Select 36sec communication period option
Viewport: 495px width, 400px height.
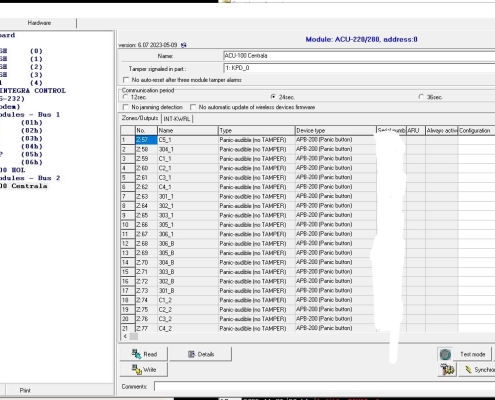(x=421, y=97)
